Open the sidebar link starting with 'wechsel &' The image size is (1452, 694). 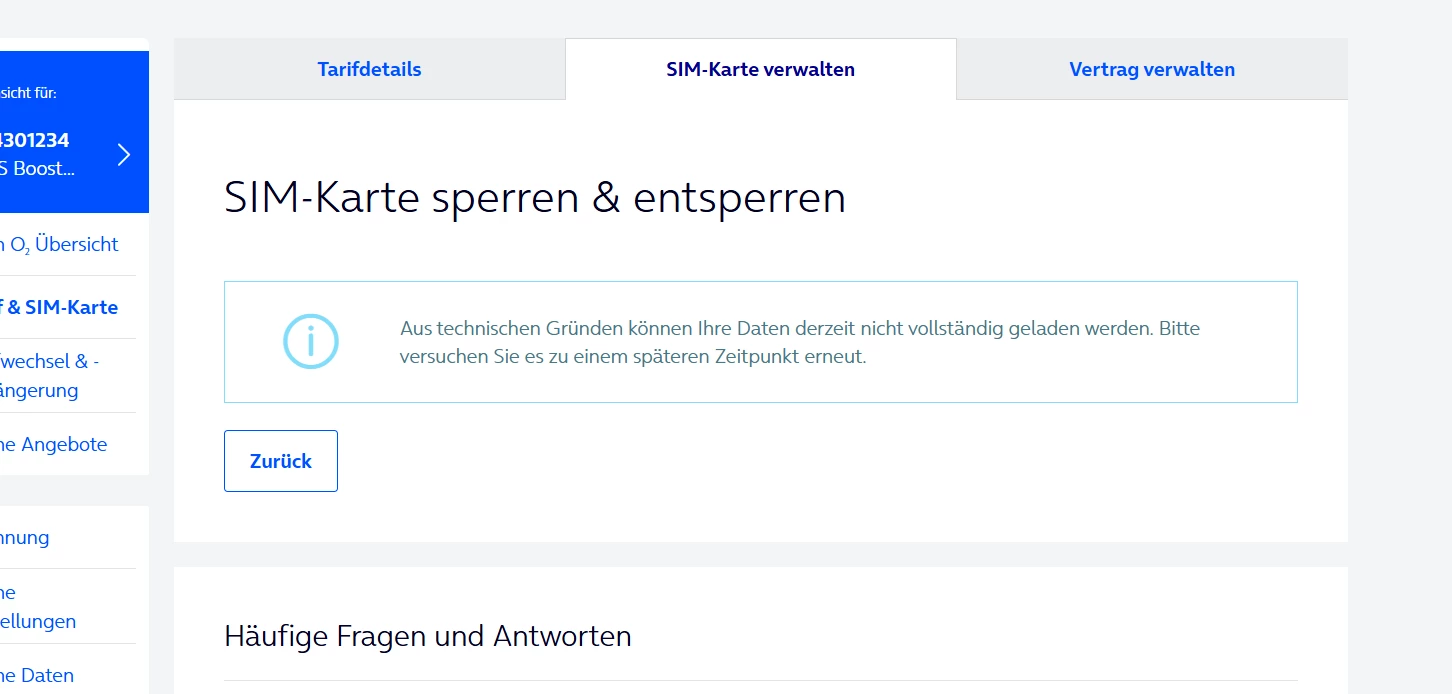50,376
